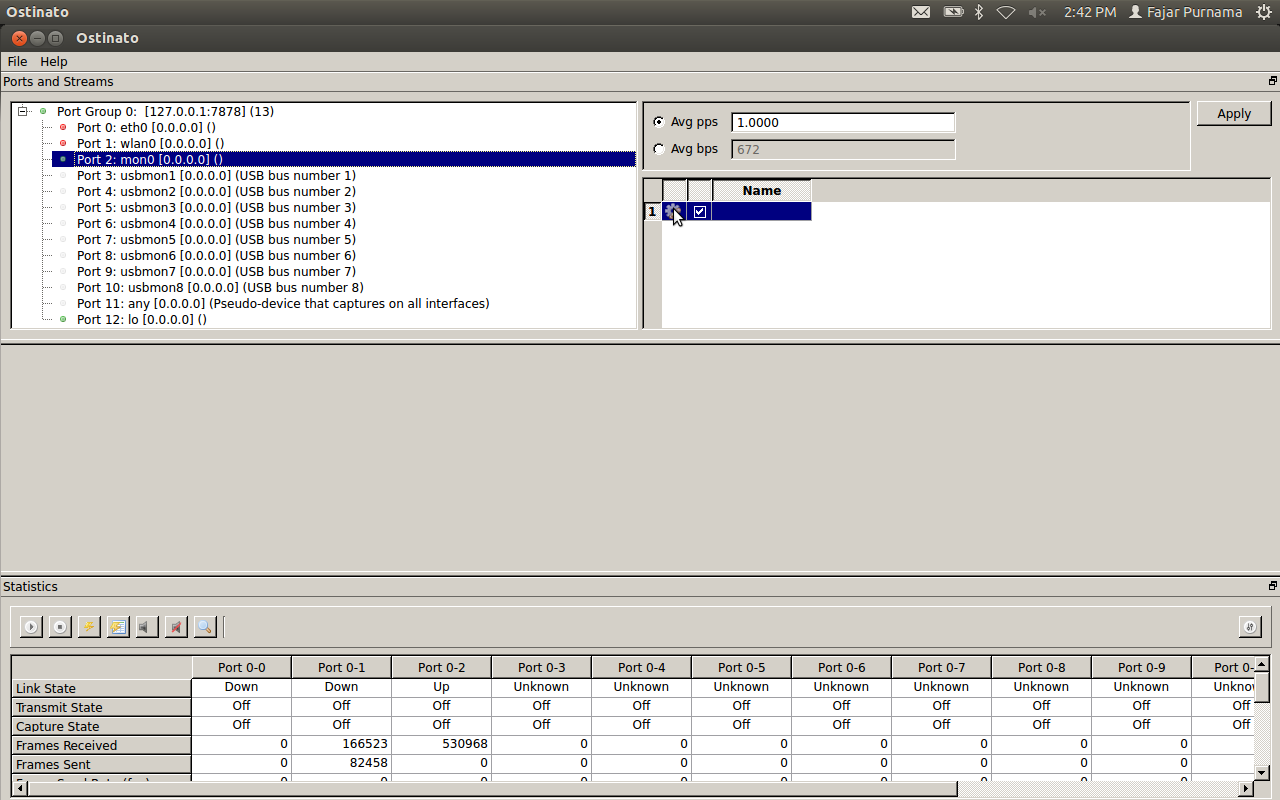Select Port 0-5 column header
The image size is (1280, 800).
(x=742, y=667)
